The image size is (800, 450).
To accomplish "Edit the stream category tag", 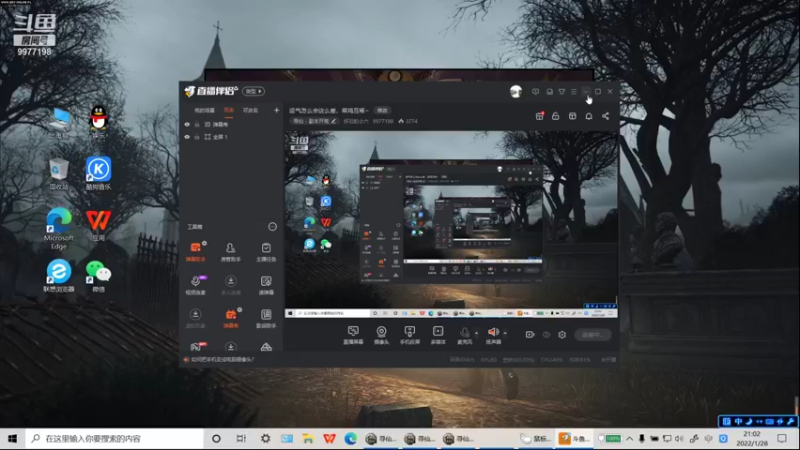I will click(314, 121).
